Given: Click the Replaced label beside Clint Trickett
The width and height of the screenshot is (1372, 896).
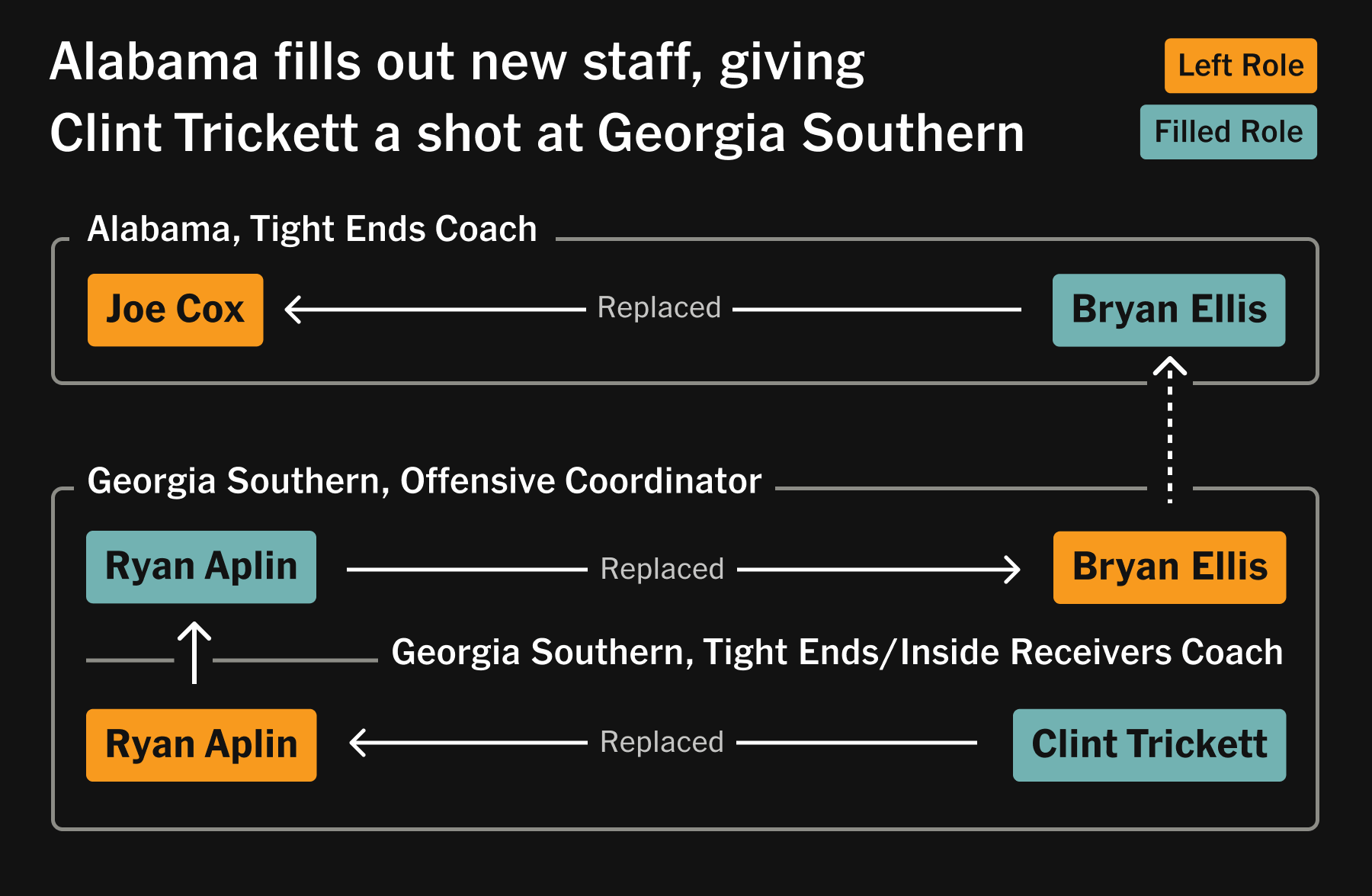Looking at the screenshot, I should (x=662, y=743).
